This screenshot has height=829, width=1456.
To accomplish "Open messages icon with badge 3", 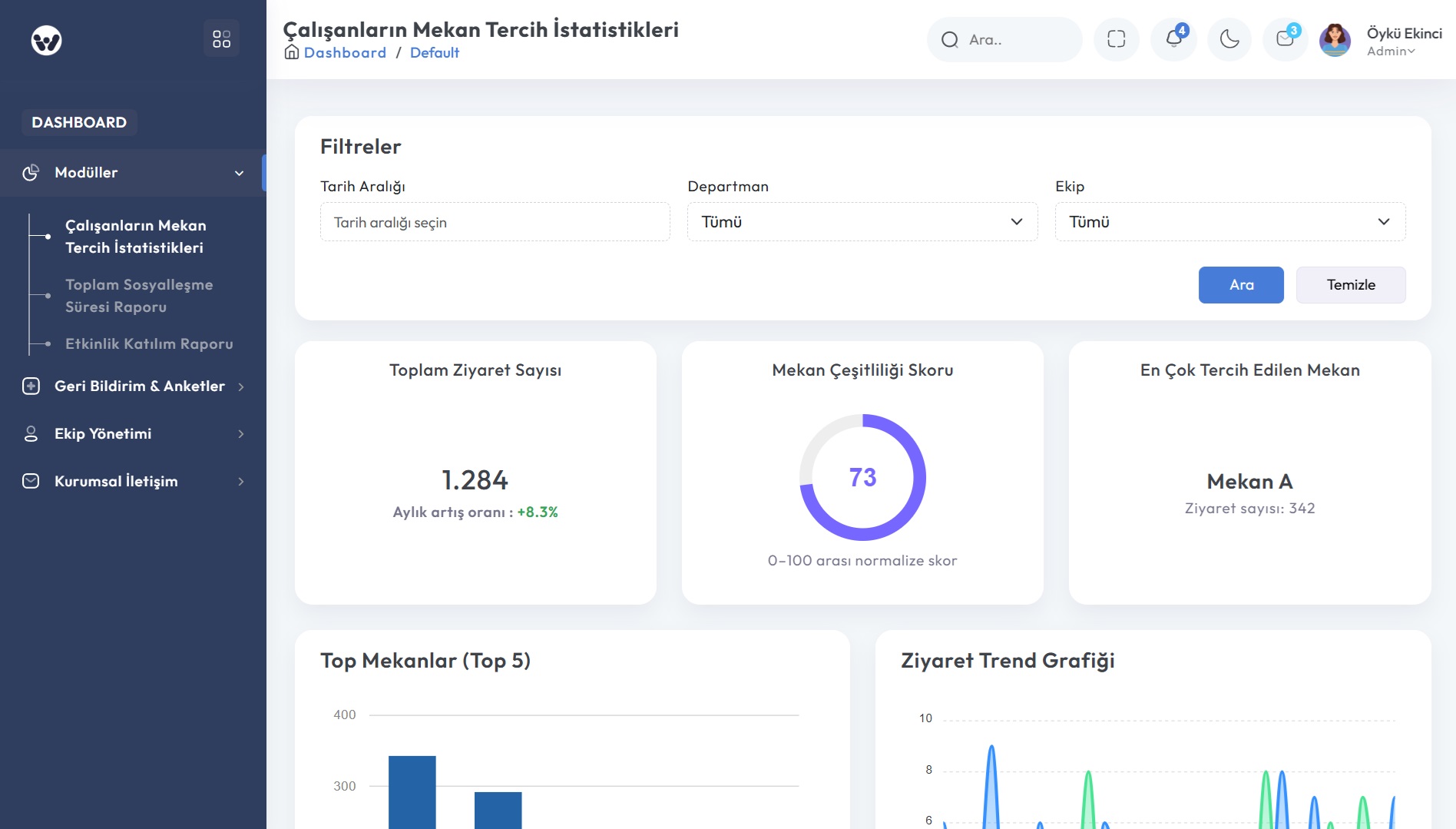I will [x=1286, y=39].
